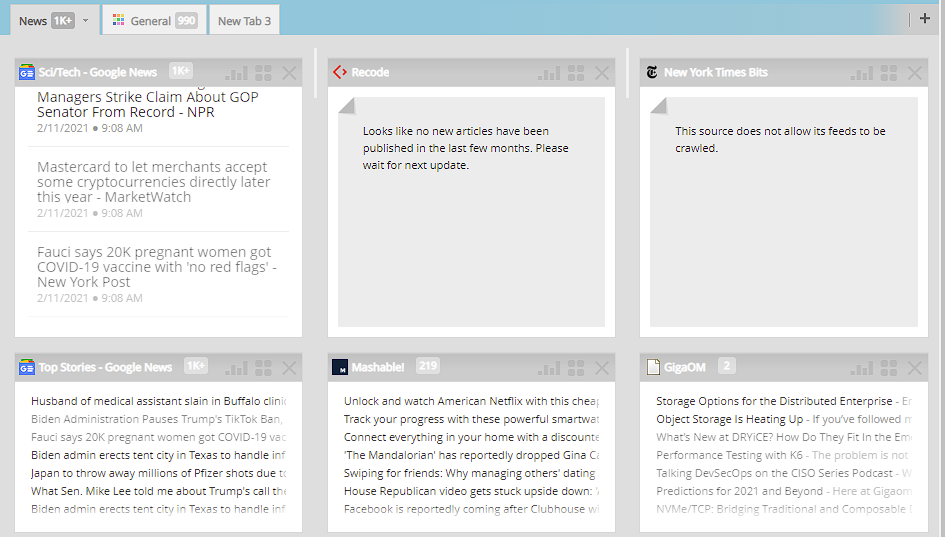Open 'The Mandalorian has reportedly dropped Gina' article
This screenshot has height=537, width=945.
471,455
